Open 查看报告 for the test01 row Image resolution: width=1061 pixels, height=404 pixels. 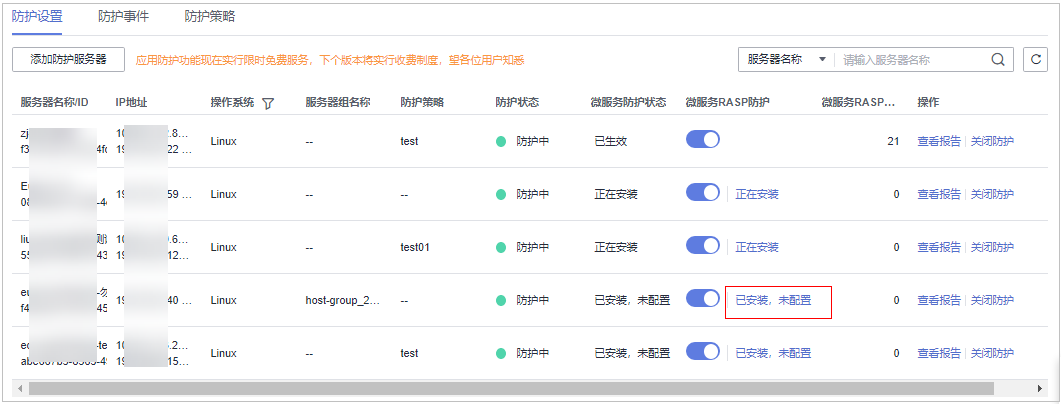(939, 247)
